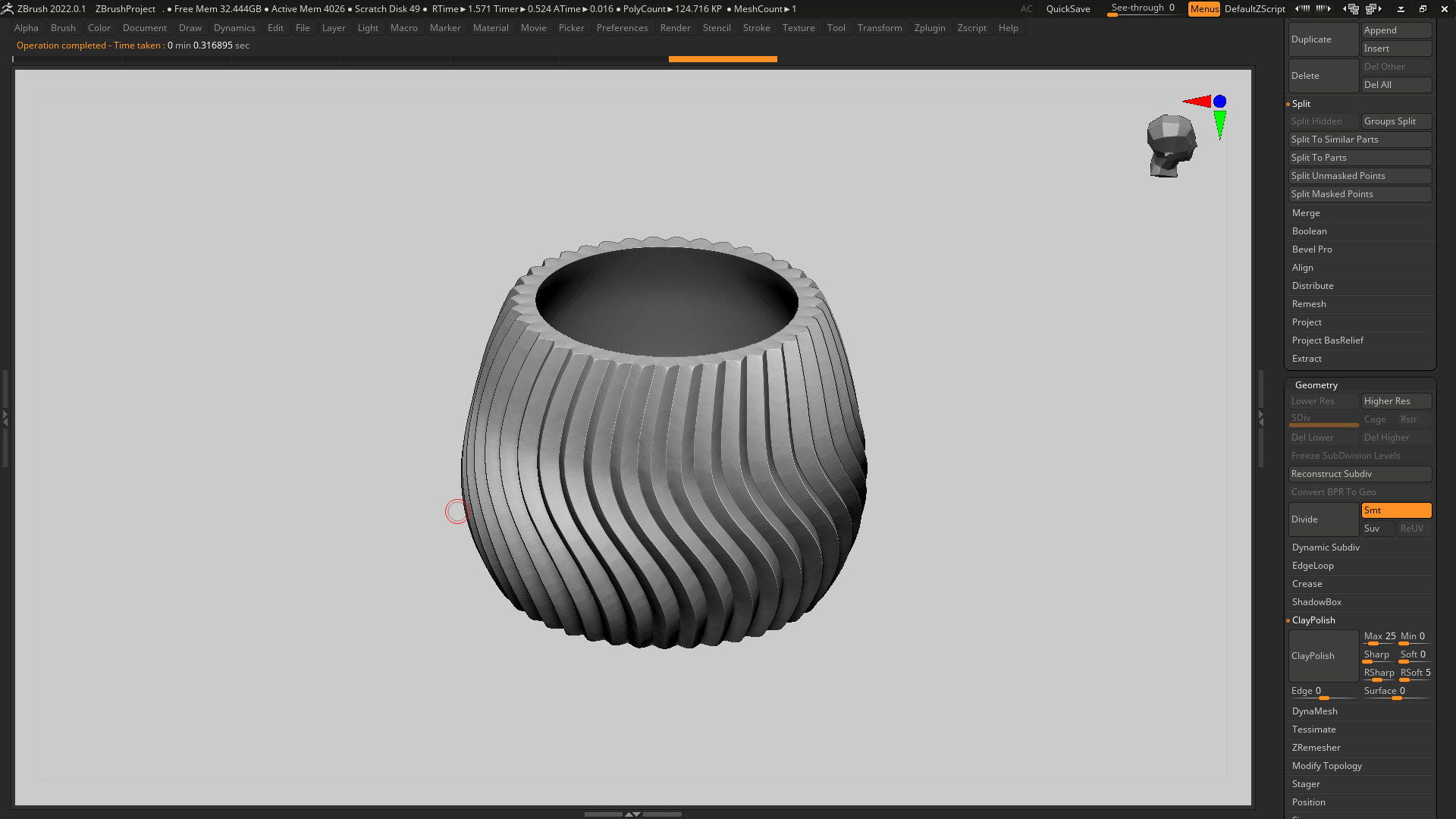1456x819 pixels.
Task: Expand the Boolean section
Action: (1309, 231)
